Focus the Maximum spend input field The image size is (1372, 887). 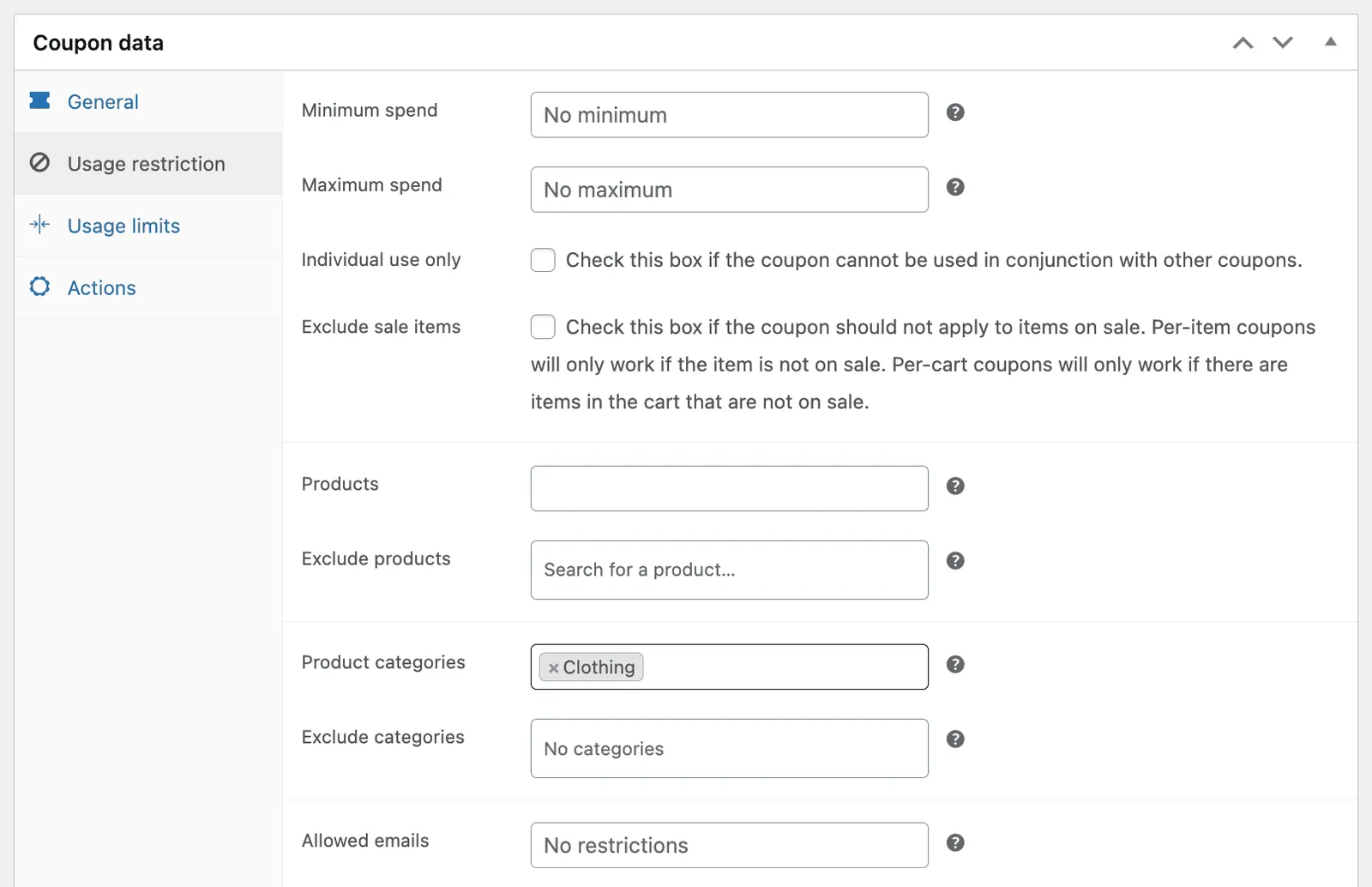tap(730, 190)
